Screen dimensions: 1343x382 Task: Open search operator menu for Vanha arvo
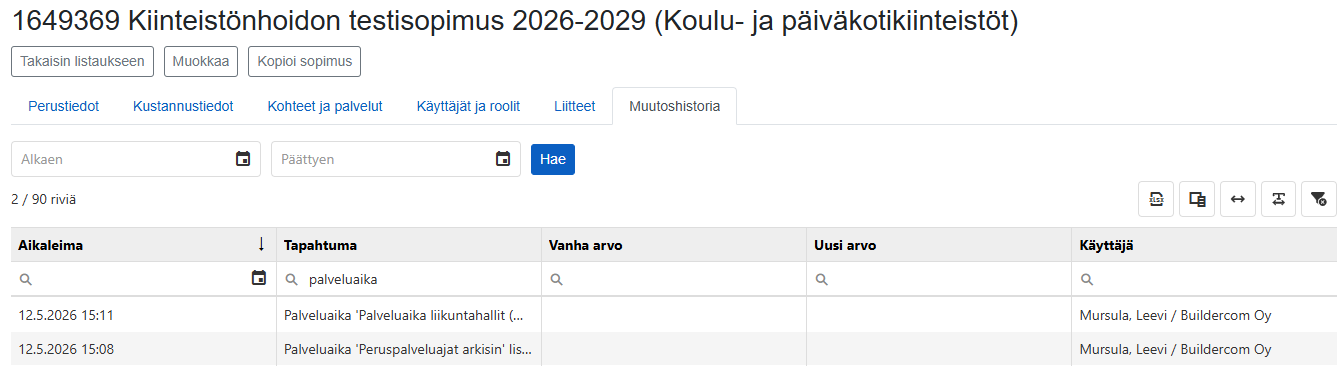556,280
